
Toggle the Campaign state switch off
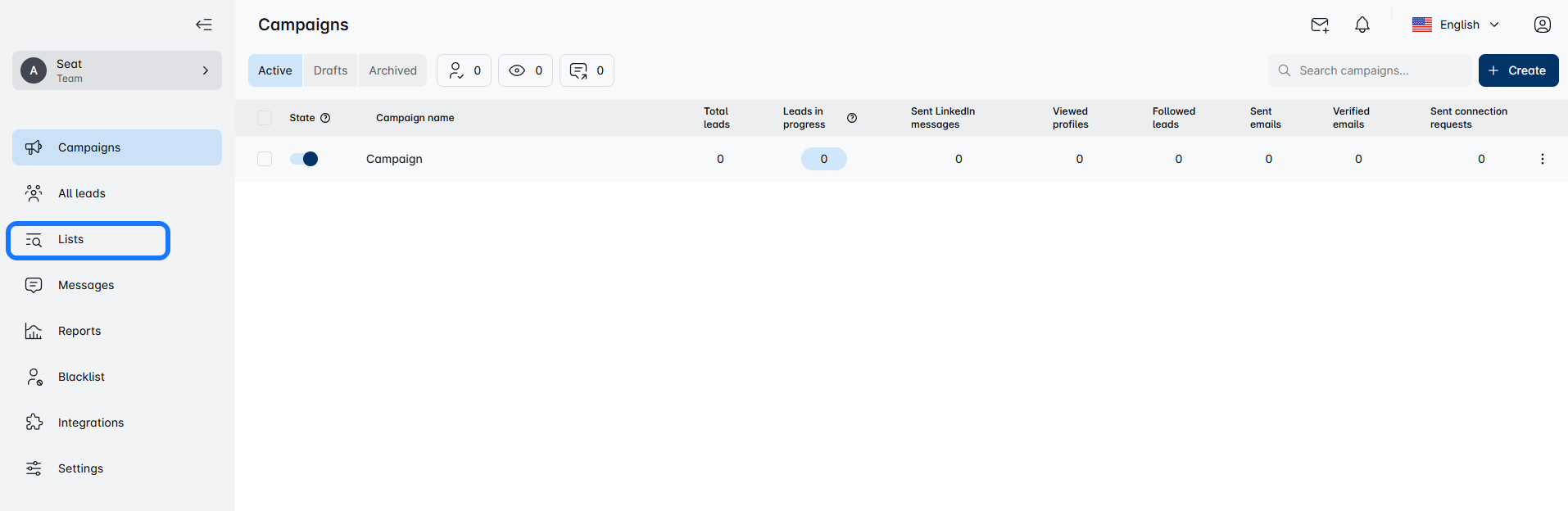click(x=304, y=159)
